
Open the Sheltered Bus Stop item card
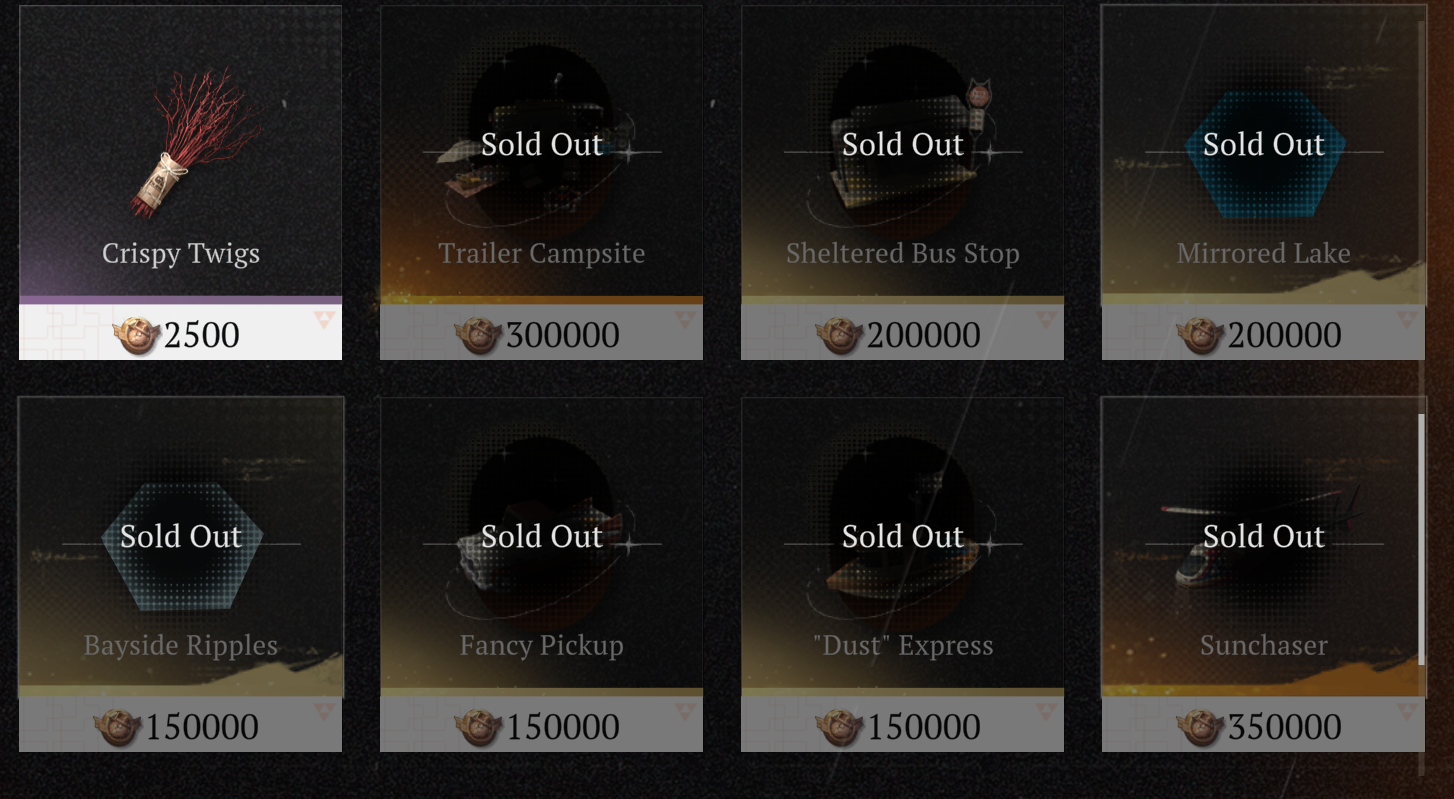pos(902,182)
